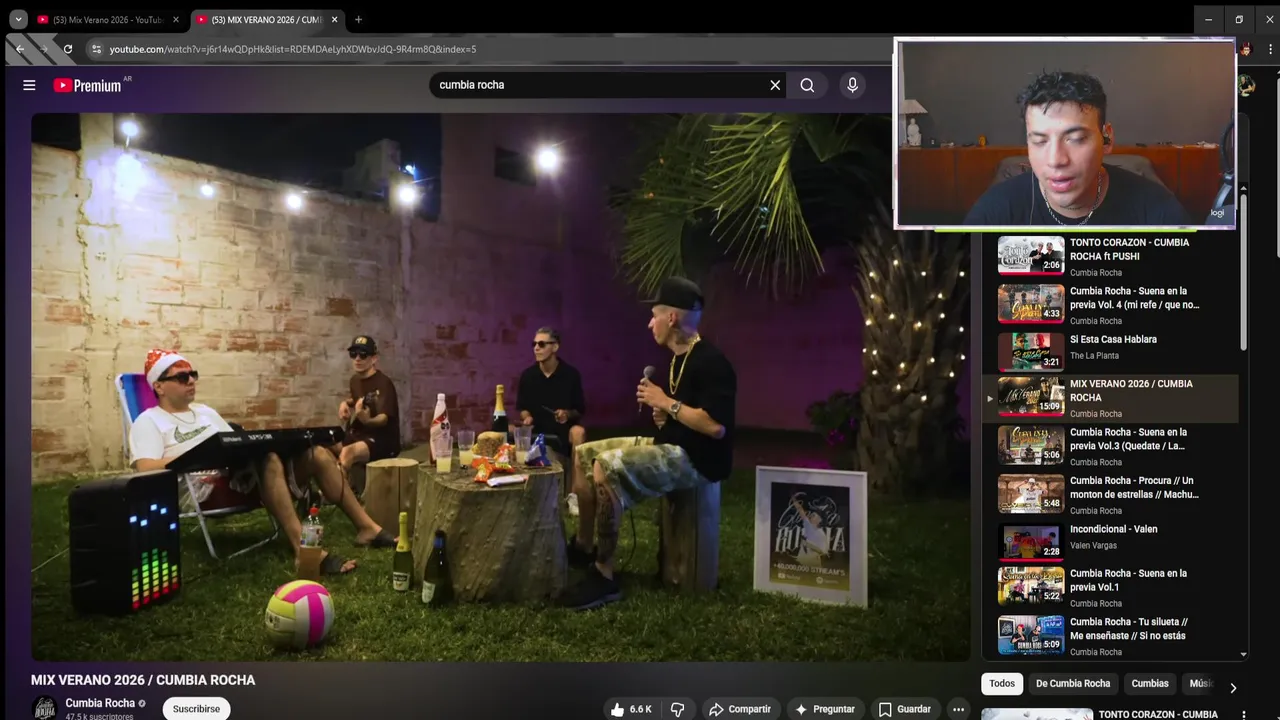
Task: Select the De Cumbia Rocha chip
Action: click(1073, 684)
